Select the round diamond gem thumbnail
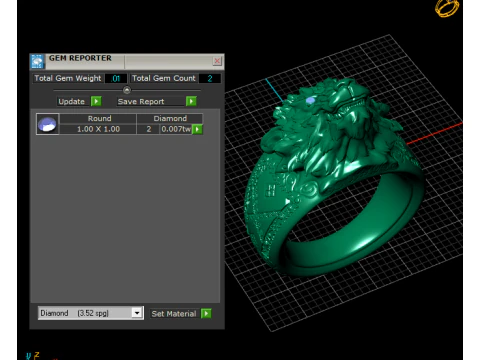Viewport: 480px width, 360px height. [x=47, y=124]
